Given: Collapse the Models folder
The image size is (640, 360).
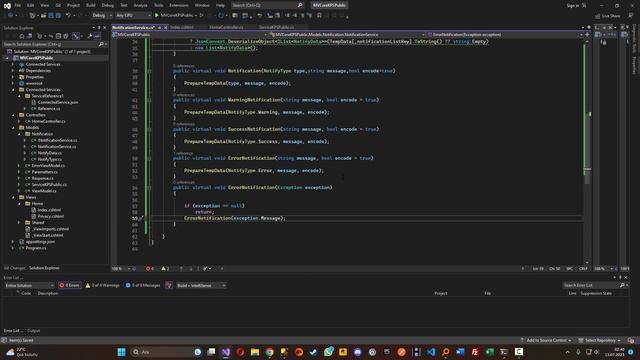Looking at the screenshot, I should pyautogui.click(x=13, y=128).
